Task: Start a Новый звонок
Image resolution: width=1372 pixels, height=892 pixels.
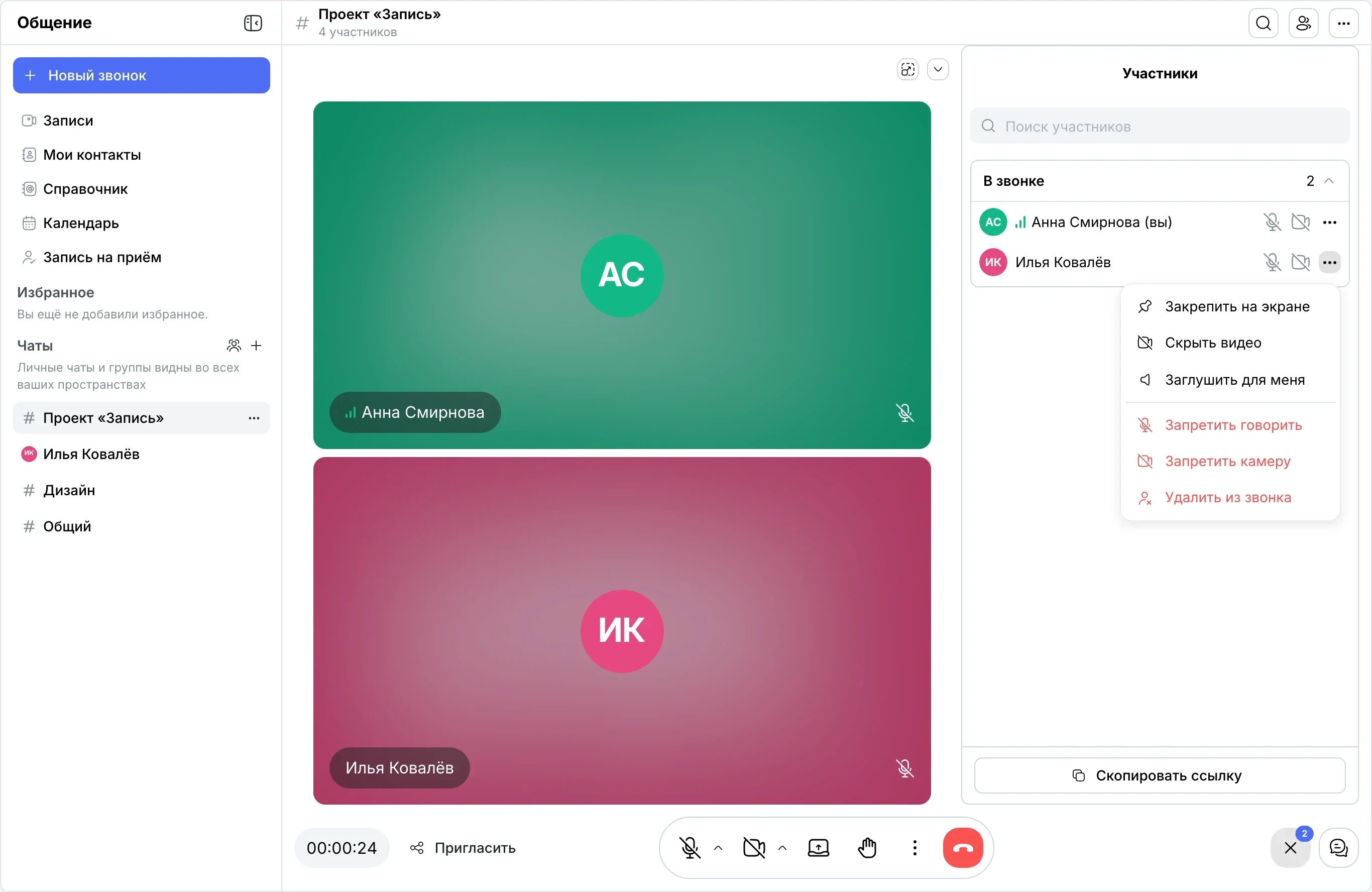Action: pos(141,75)
